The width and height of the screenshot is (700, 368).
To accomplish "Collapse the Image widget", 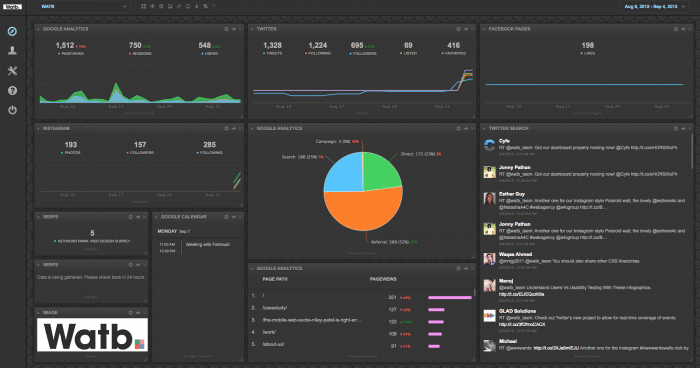I will click(38, 313).
